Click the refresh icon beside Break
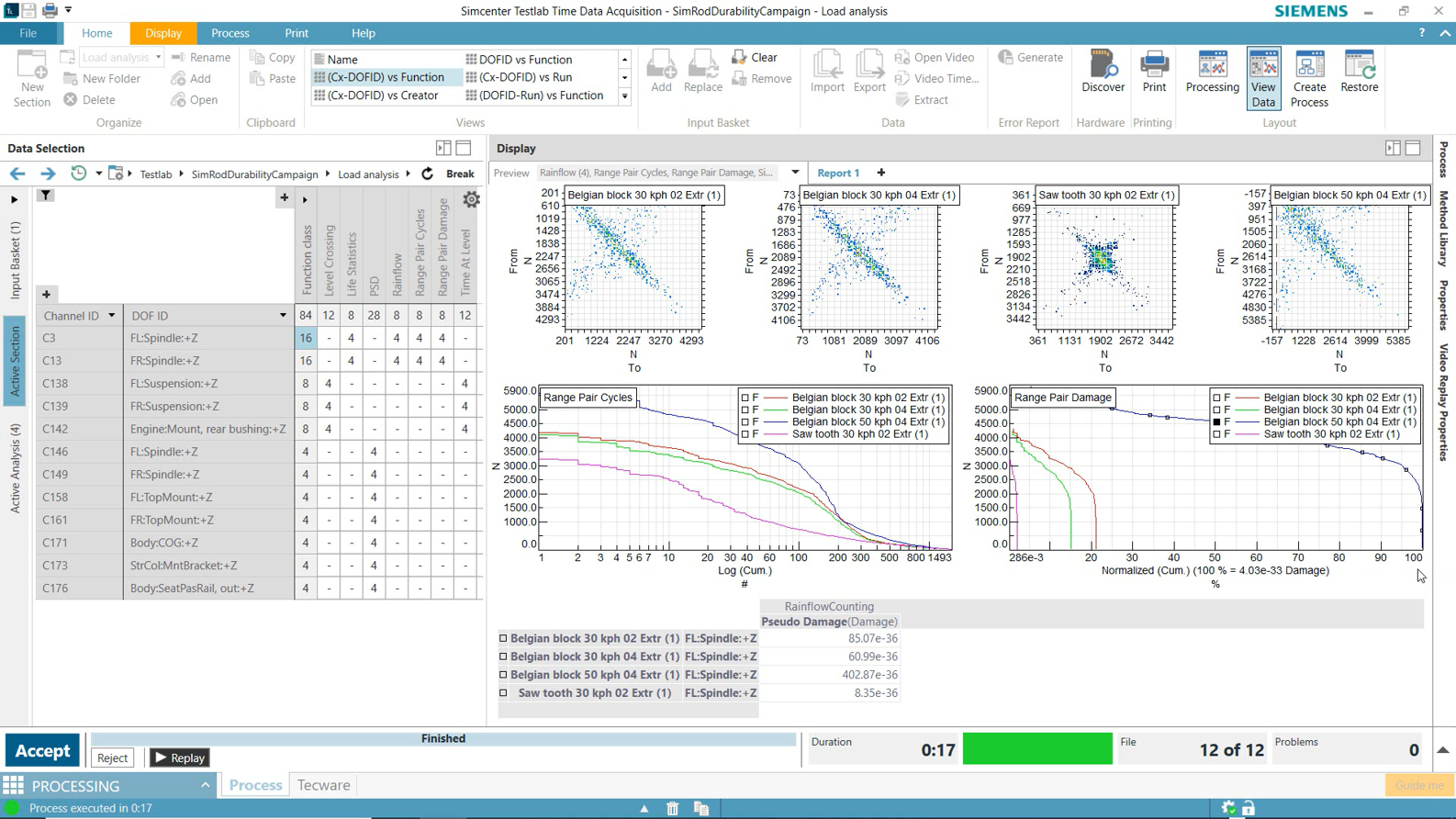The width and height of the screenshot is (1456, 819). coord(427,174)
